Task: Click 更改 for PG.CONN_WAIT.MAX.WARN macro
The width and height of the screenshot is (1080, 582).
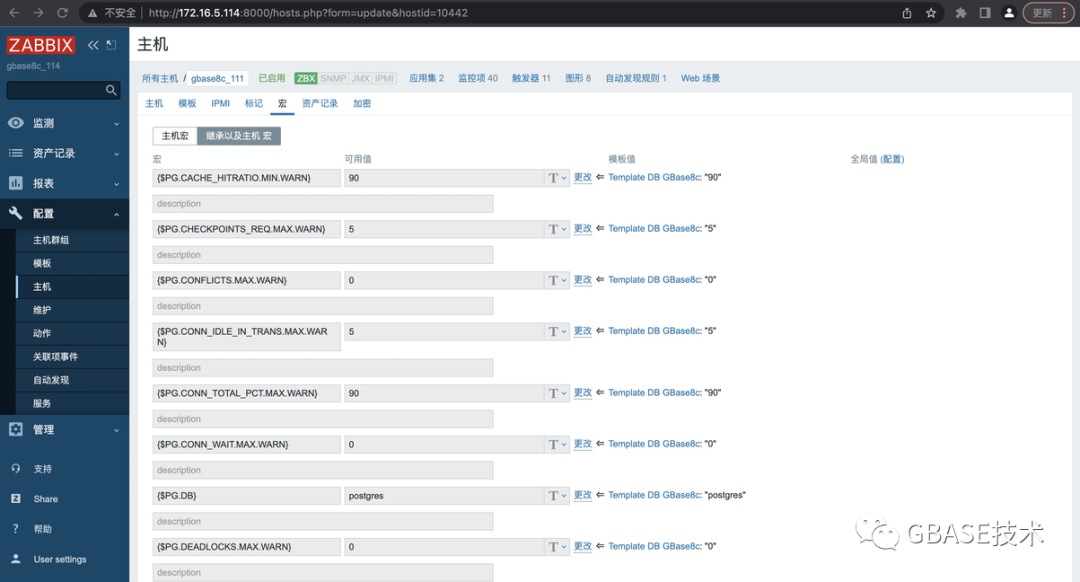Action: (x=583, y=444)
